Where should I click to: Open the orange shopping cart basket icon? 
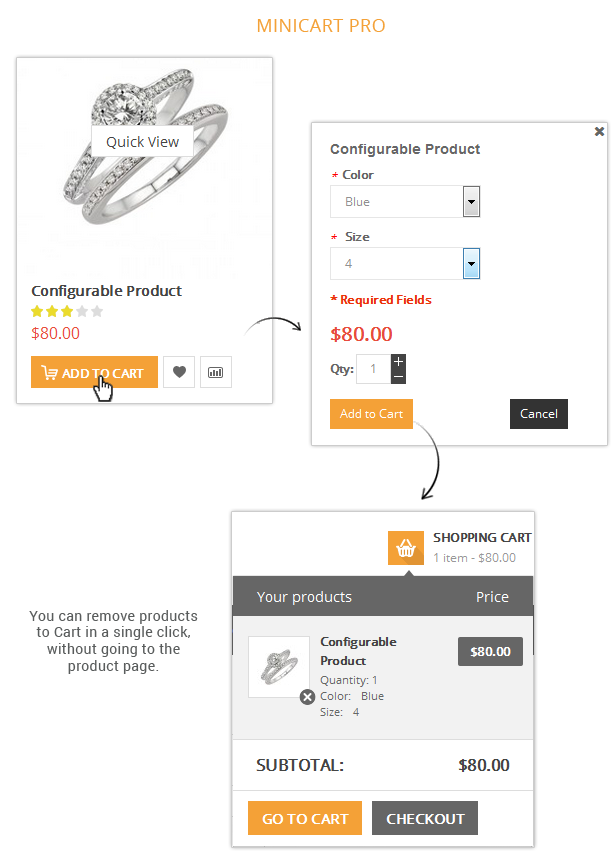click(406, 548)
